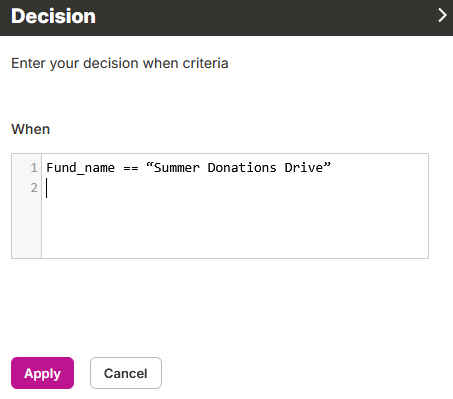Screen dimensions: 453x399
Task: Click the closing quote after Drive
Action: (327, 164)
